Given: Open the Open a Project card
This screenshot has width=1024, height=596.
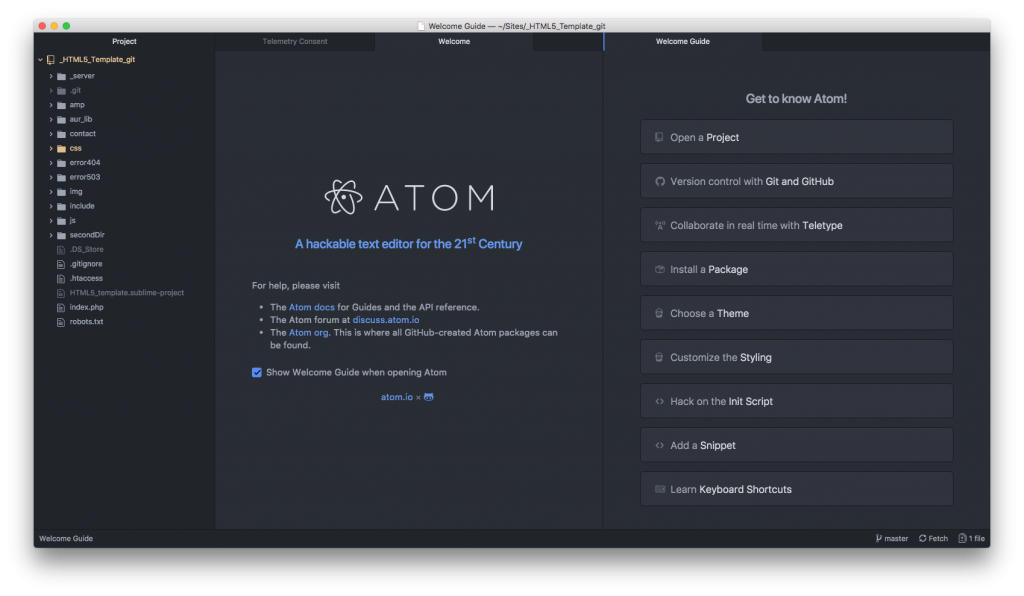Looking at the screenshot, I should click(x=796, y=137).
